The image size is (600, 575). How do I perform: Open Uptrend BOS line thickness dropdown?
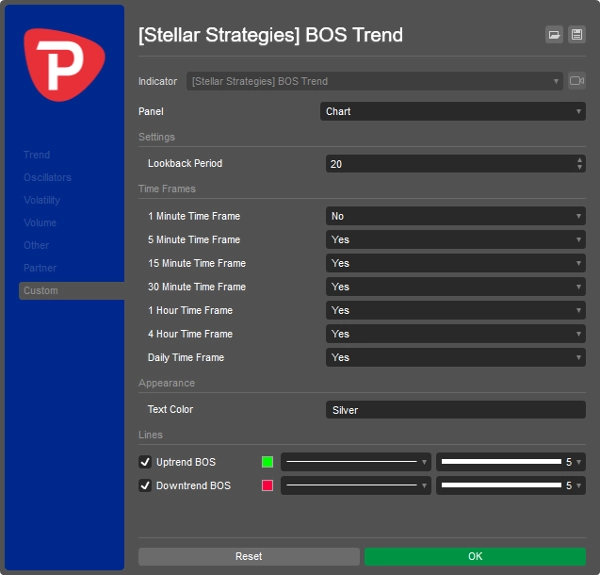511,462
